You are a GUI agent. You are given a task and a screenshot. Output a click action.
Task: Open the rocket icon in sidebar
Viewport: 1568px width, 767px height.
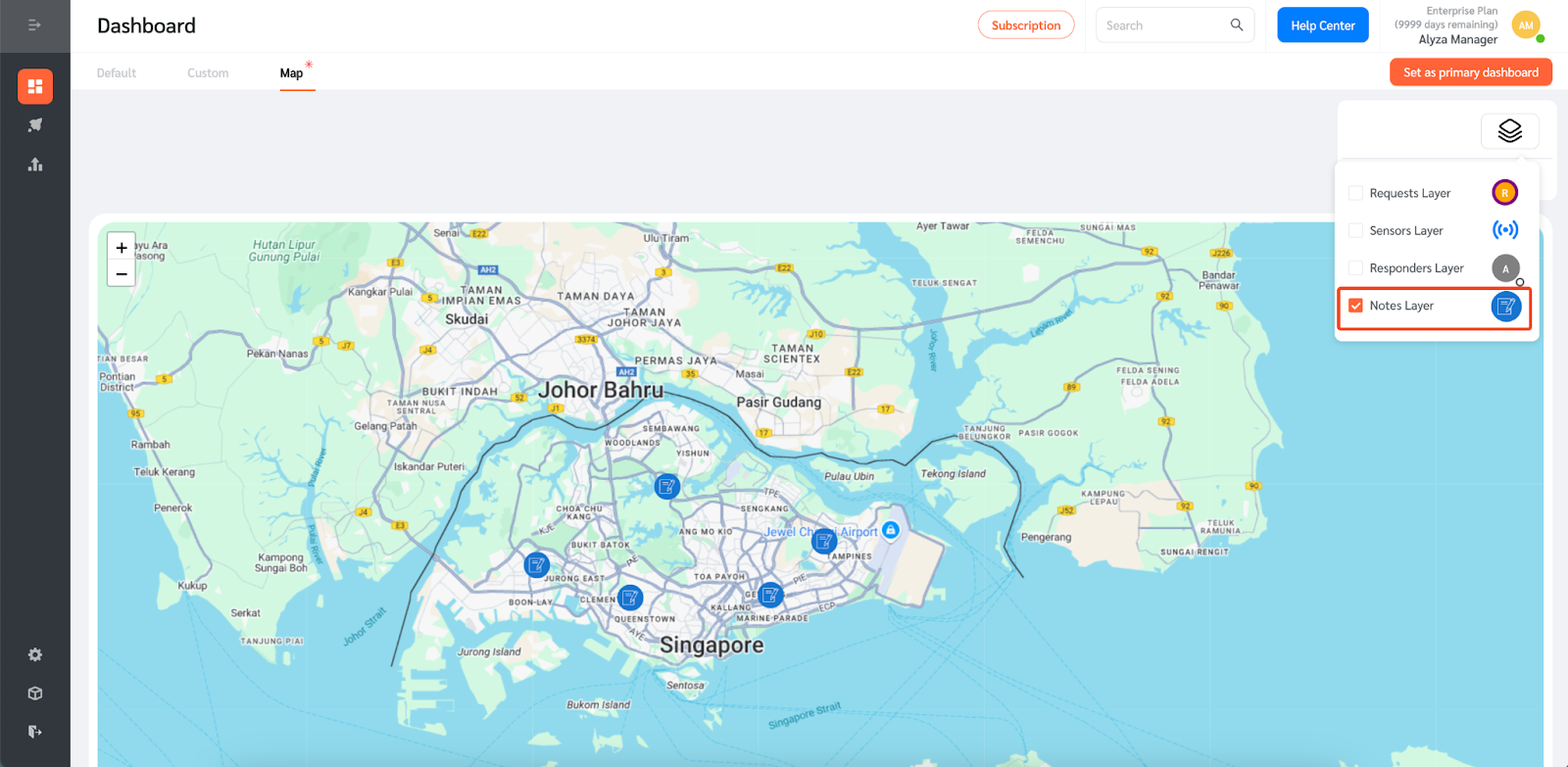[35, 125]
